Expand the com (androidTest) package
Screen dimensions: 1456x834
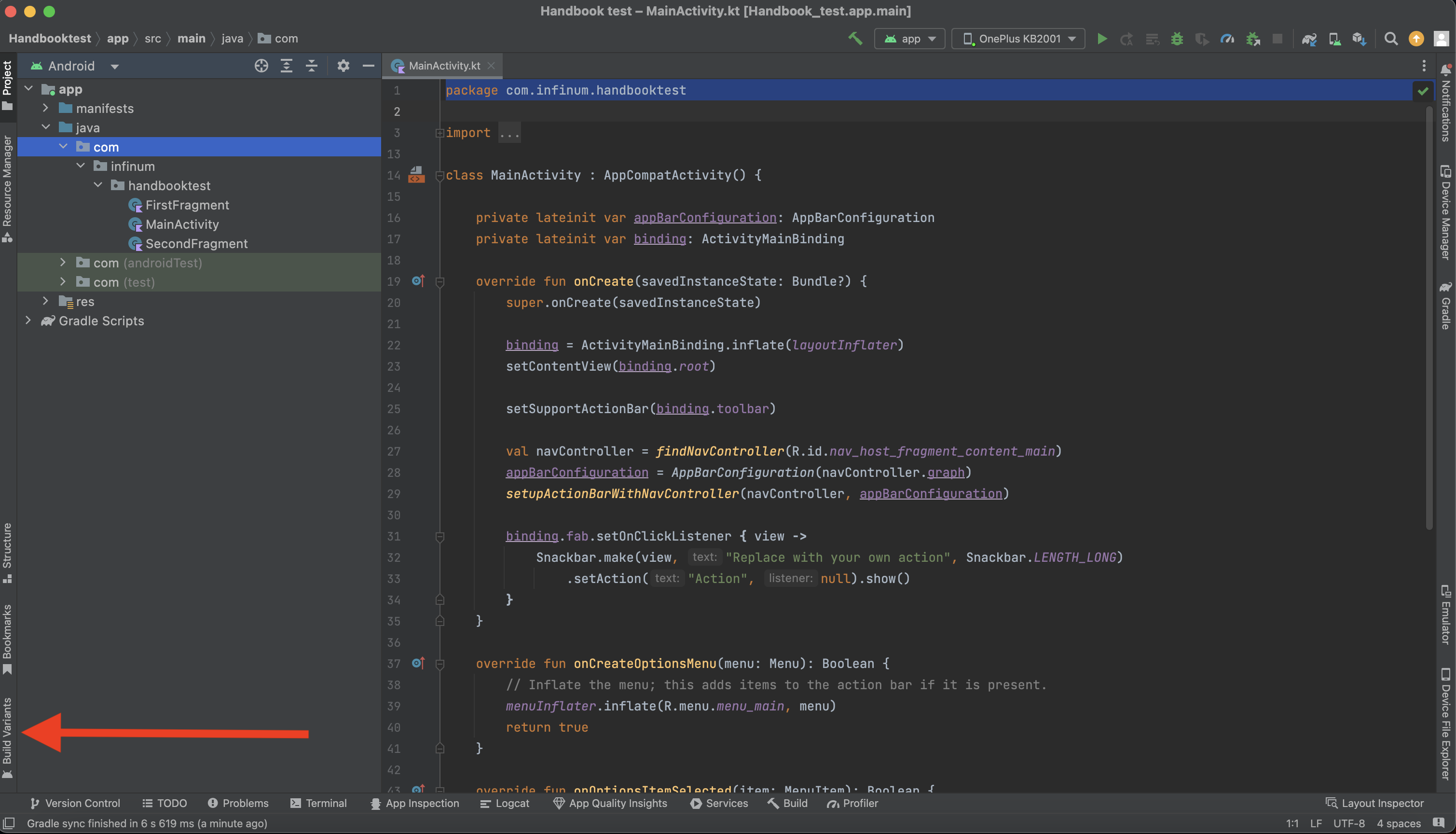coord(63,263)
